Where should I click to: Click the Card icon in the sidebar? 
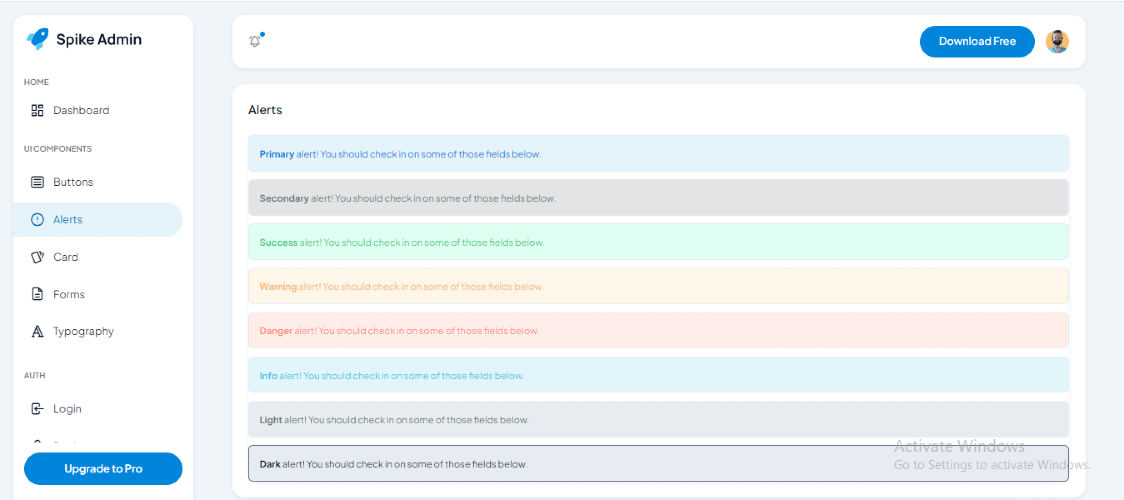coord(37,257)
